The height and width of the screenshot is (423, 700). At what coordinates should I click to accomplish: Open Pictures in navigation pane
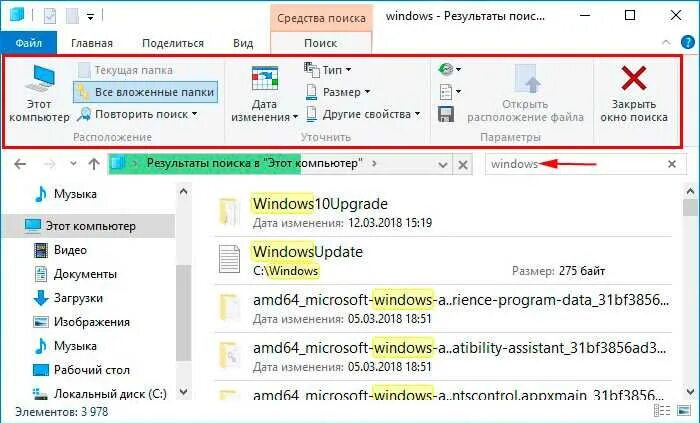point(82,322)
